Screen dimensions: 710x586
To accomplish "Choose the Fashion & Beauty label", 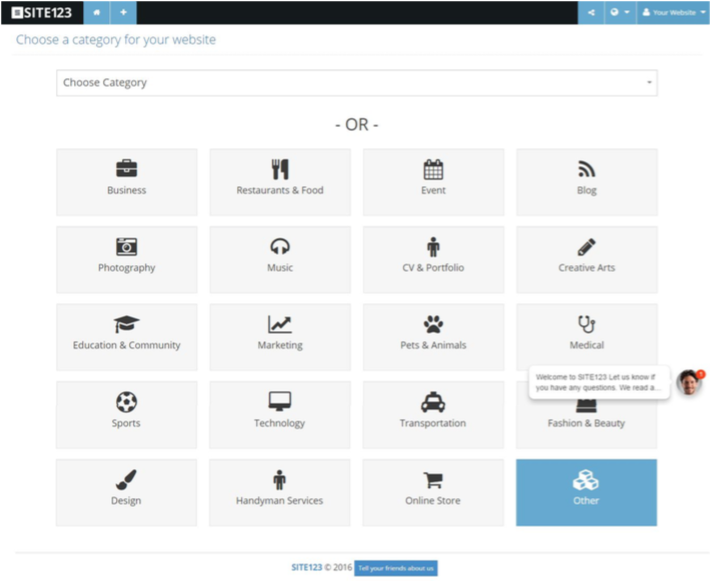I will (x=586, y=423).
